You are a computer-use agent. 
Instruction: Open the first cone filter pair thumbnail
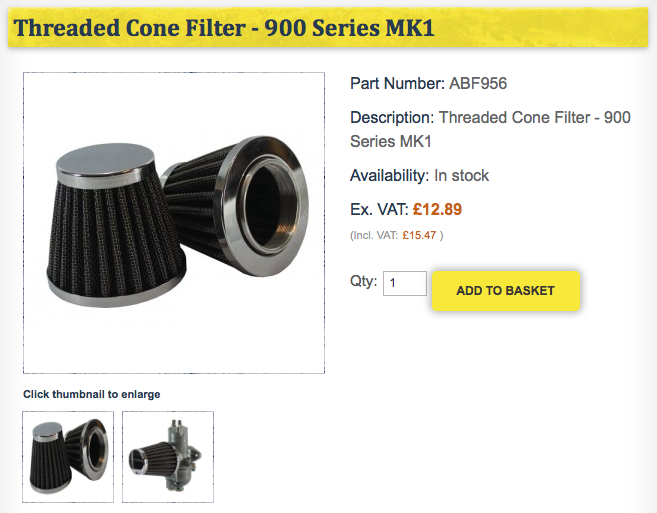click(68, 456)
